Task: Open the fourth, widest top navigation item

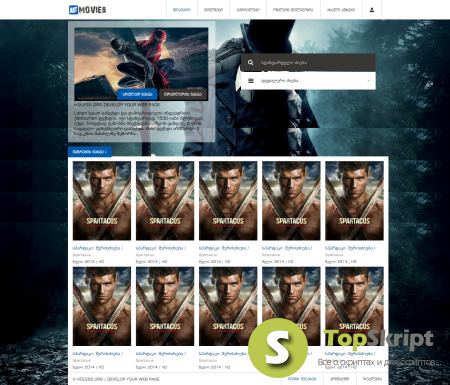Action: (x=293, y=10)
